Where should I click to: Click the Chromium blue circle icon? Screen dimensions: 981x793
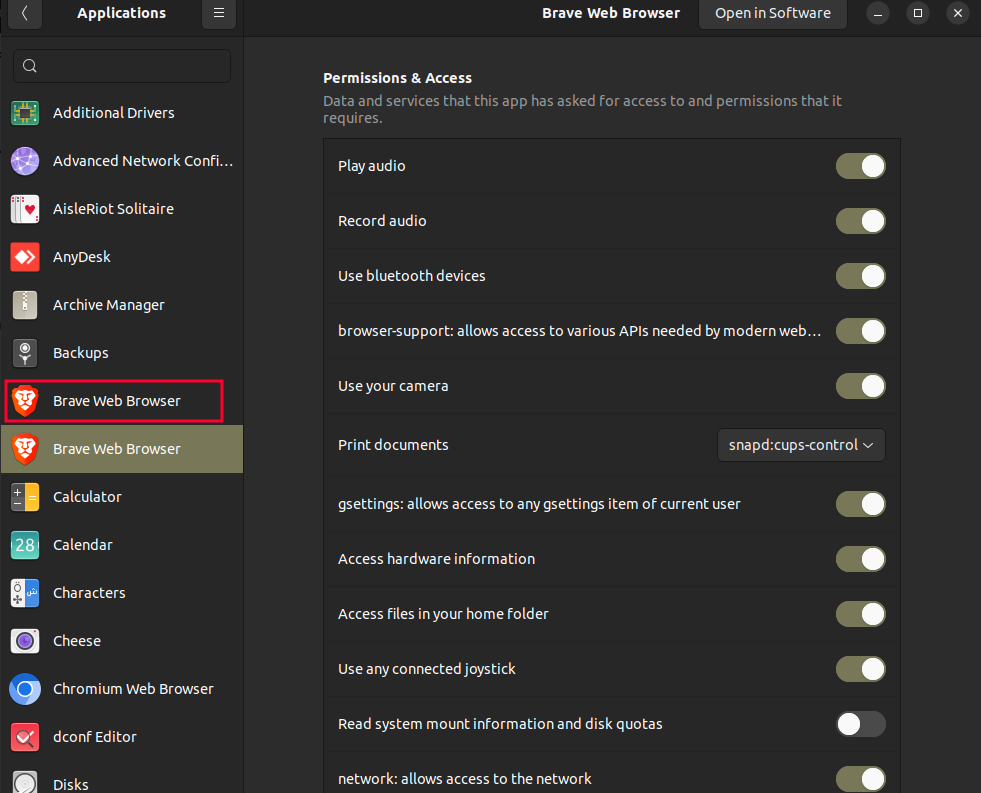[25, 689]
